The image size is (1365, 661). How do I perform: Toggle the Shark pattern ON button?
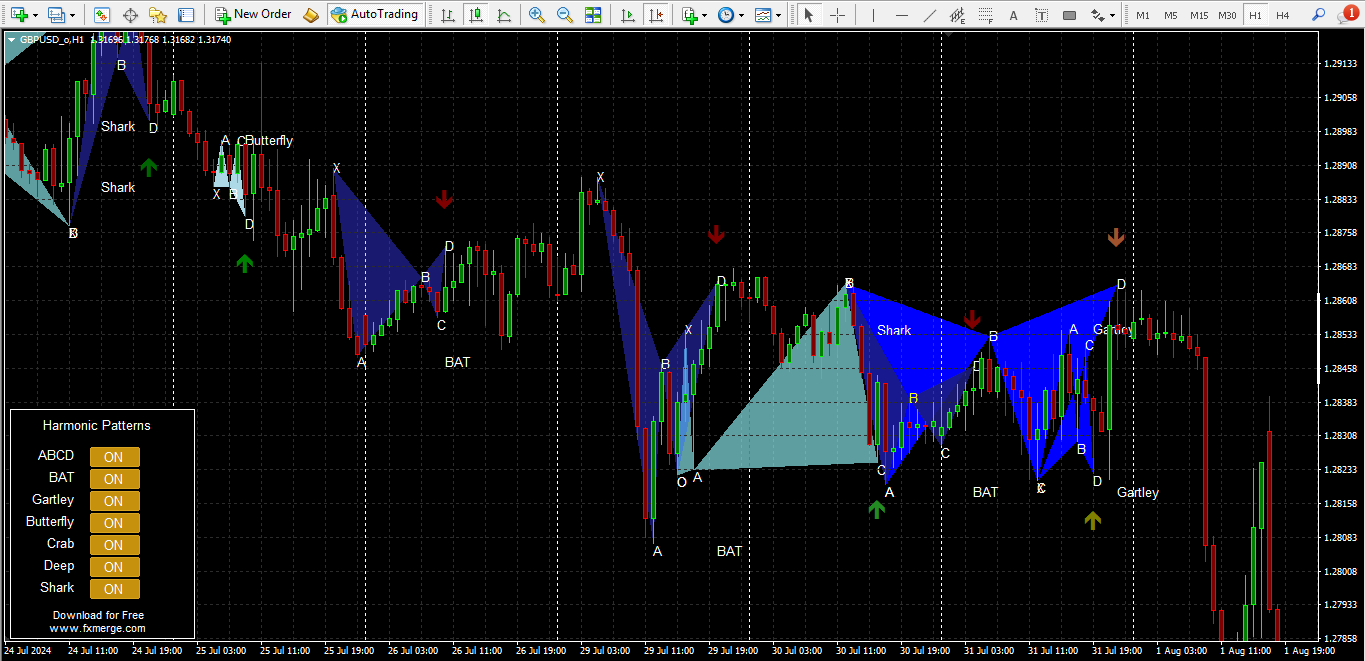pos(114,589)
